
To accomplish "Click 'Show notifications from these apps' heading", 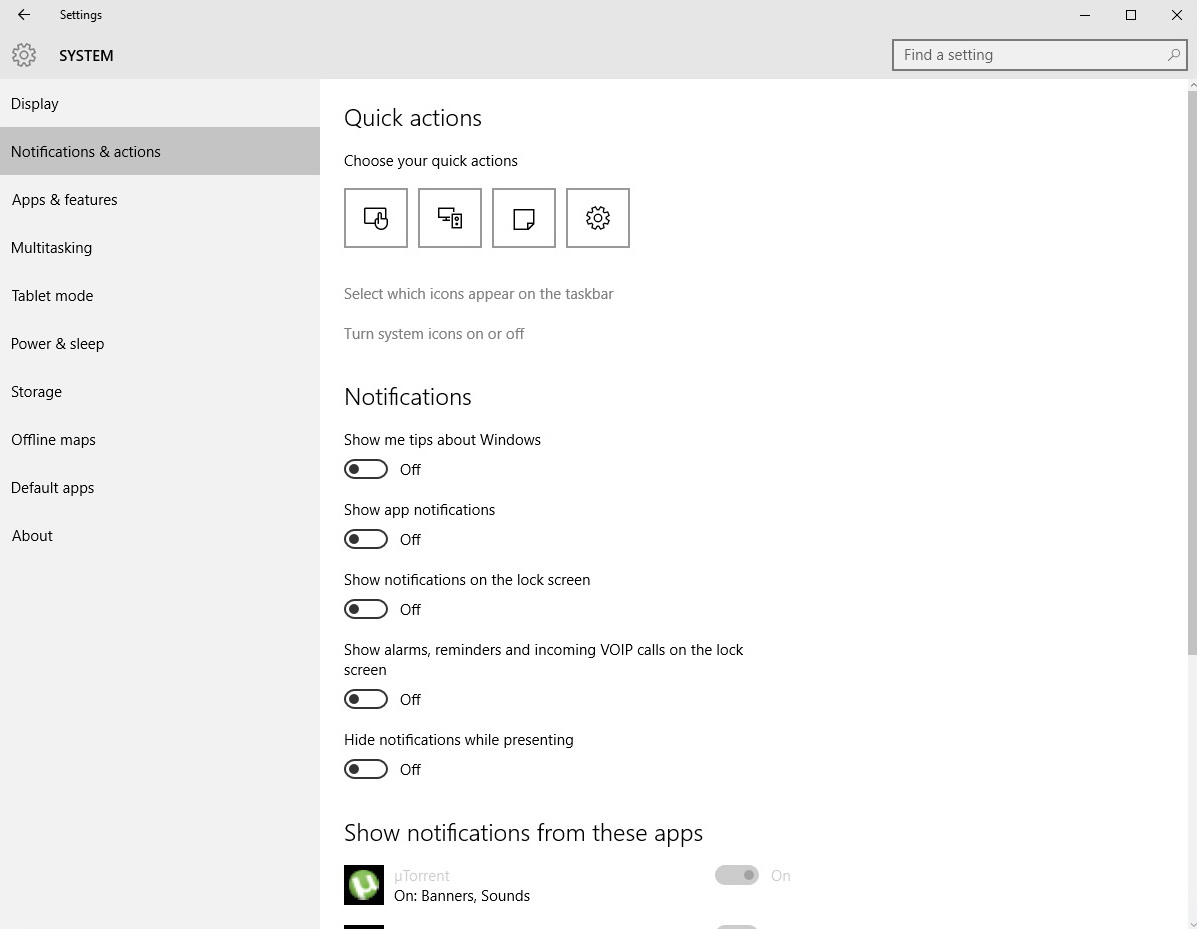I will tap(524, 833).
